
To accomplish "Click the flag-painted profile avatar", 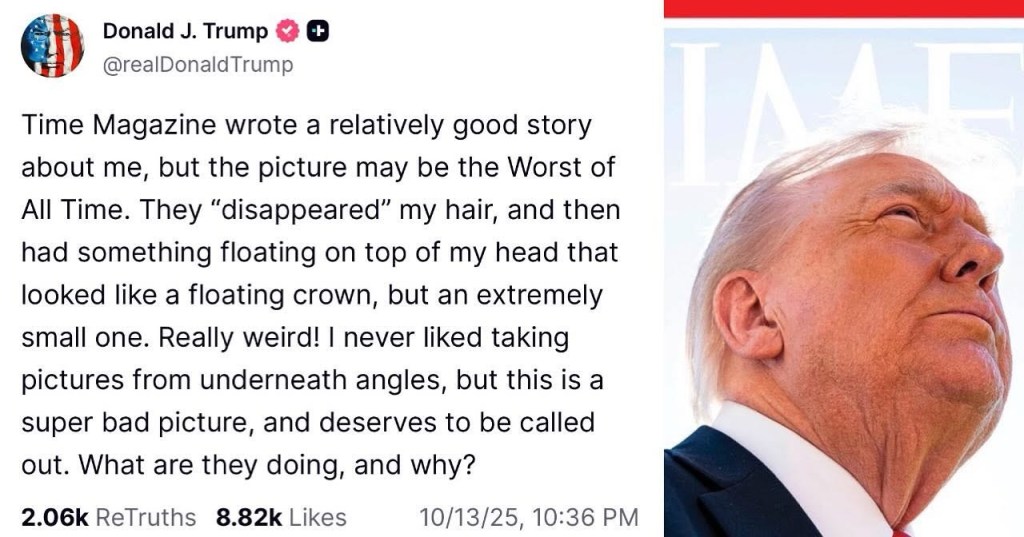I will (52, 46).
